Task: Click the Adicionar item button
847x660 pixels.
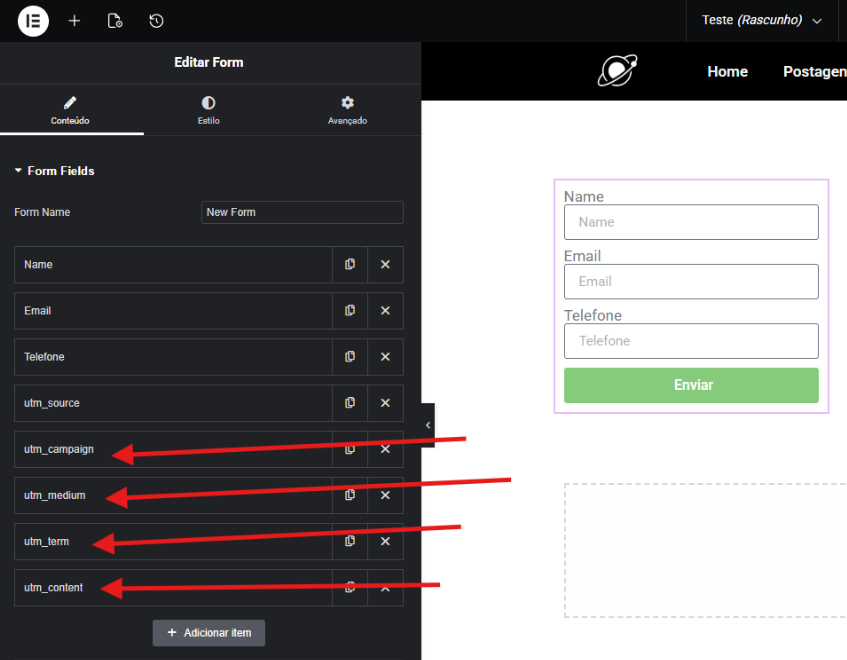Action: [x=209, y=633]
